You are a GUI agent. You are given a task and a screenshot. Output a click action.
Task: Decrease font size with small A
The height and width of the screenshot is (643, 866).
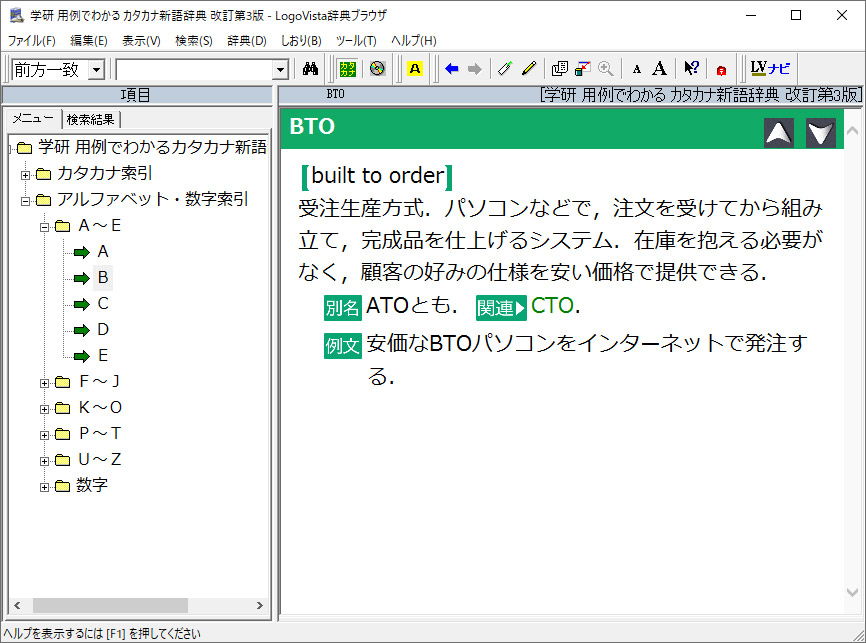[x=637, y=70]
